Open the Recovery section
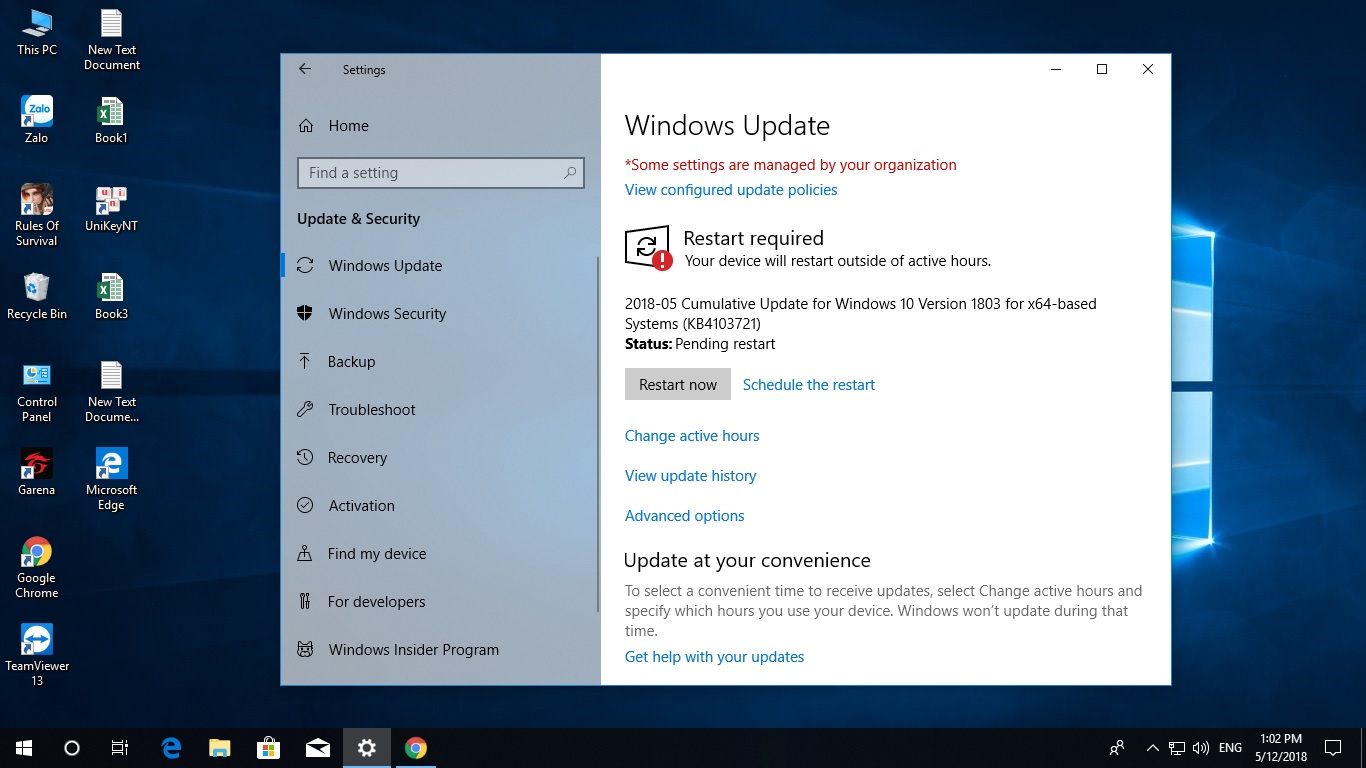1366x768 pixels. (440, 458)
